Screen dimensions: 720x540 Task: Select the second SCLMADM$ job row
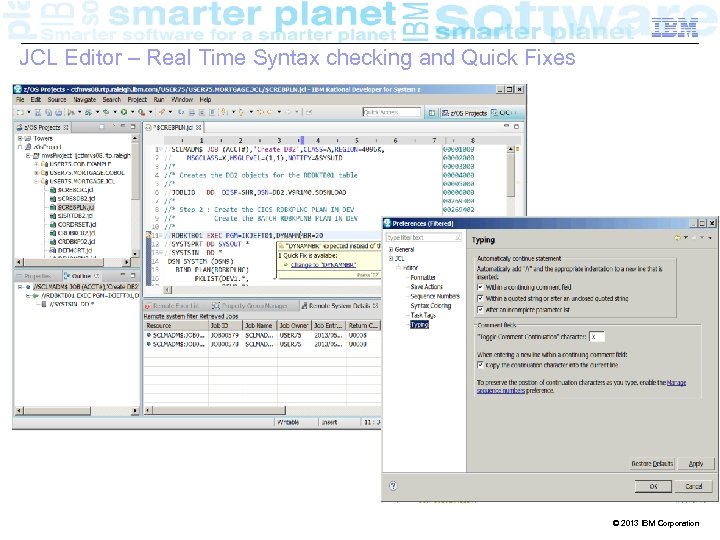[x=262, y=344]
